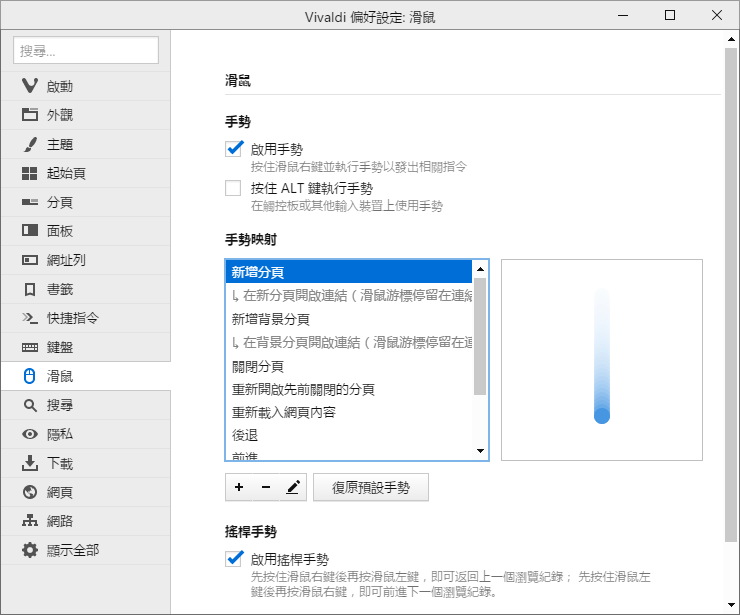Click the network icon beside 網路
The image size is (740, 615).
30,521
